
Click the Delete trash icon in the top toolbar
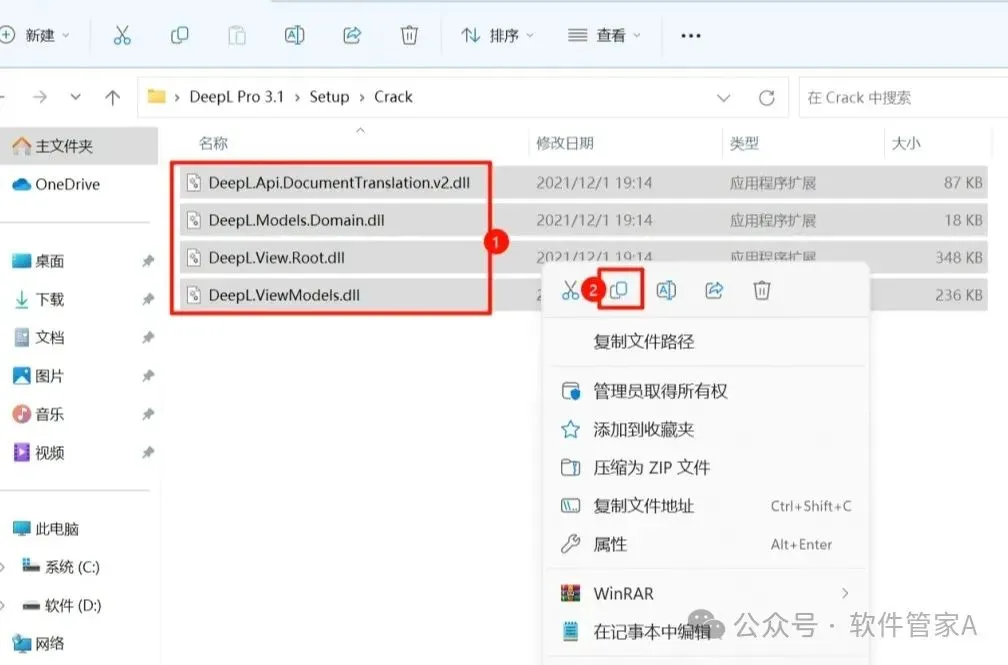(409, 35)
